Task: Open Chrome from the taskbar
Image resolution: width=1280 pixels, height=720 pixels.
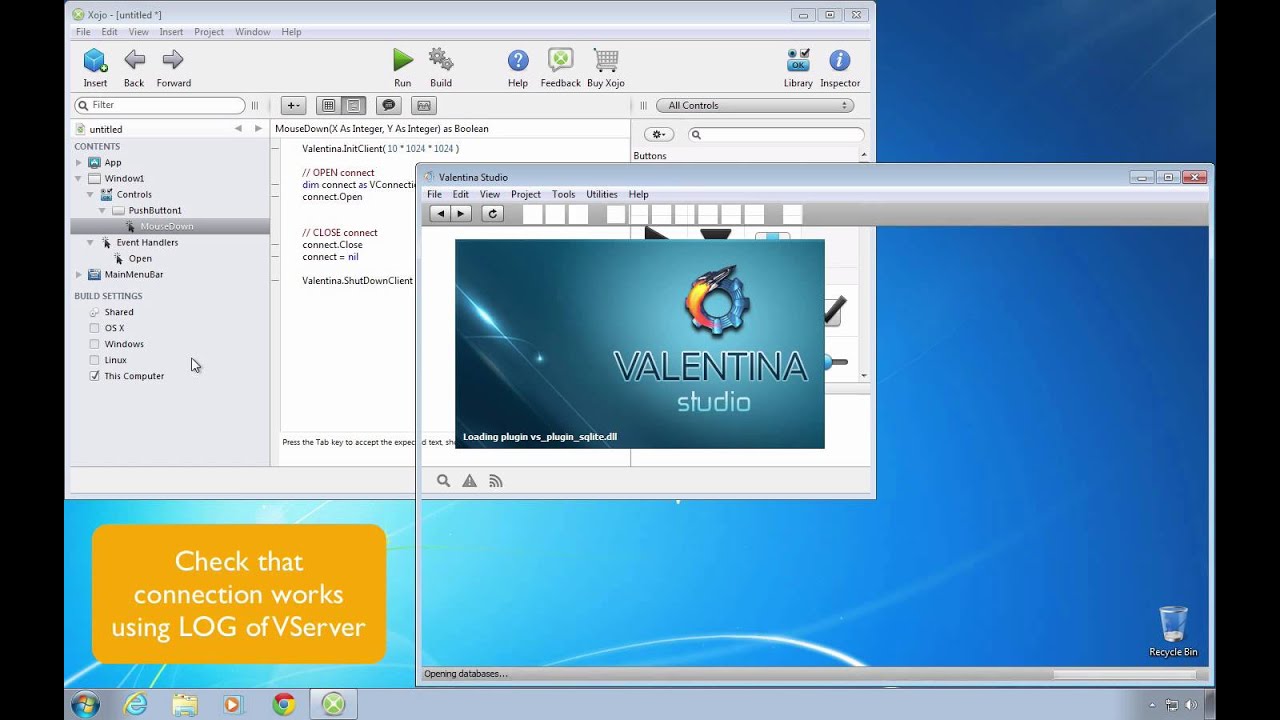Action: [284, 705]
